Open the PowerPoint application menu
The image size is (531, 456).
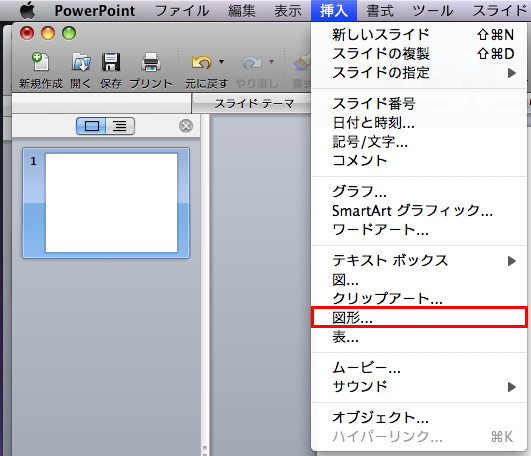[x=95, y=10]
